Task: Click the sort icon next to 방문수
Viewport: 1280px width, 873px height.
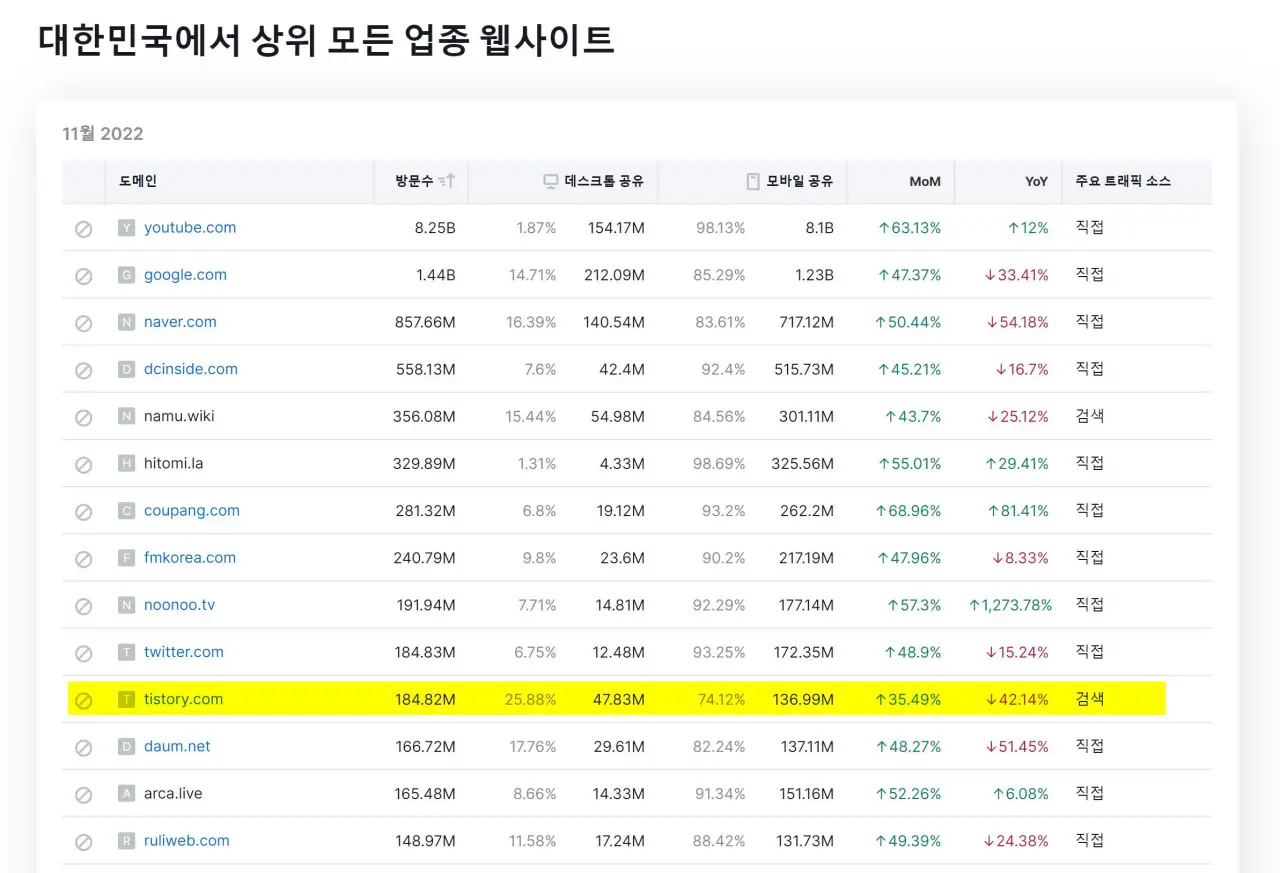Action: point(447,181)
